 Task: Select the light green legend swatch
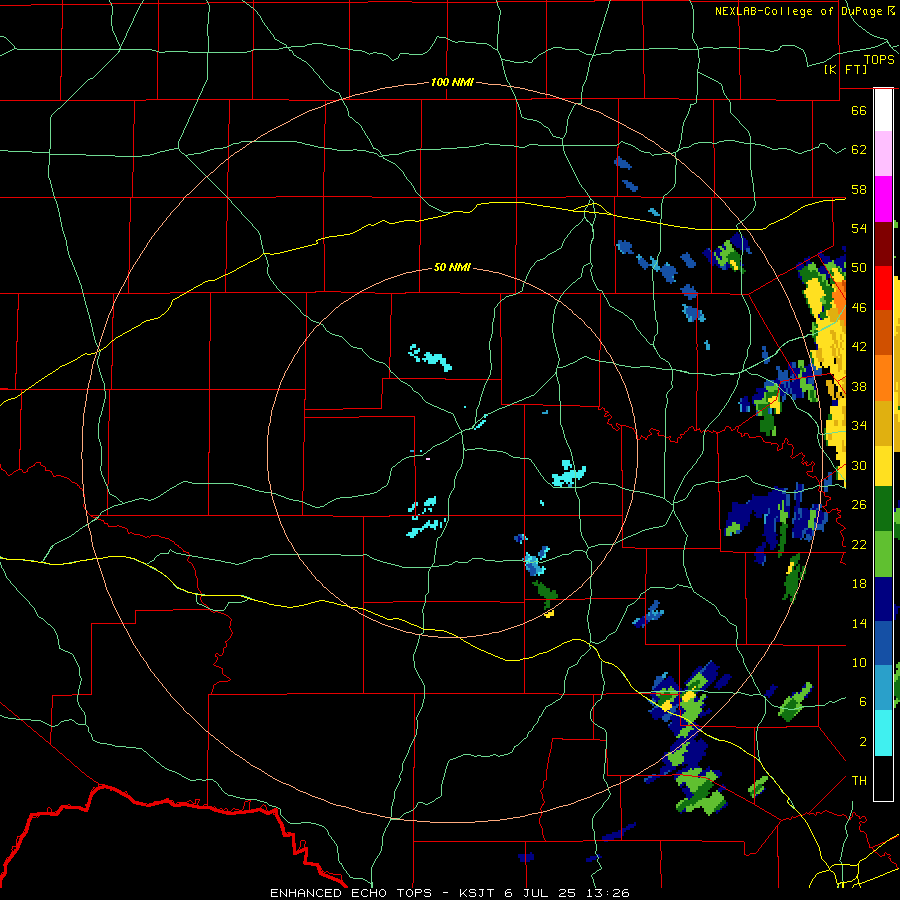coord(883,553)
